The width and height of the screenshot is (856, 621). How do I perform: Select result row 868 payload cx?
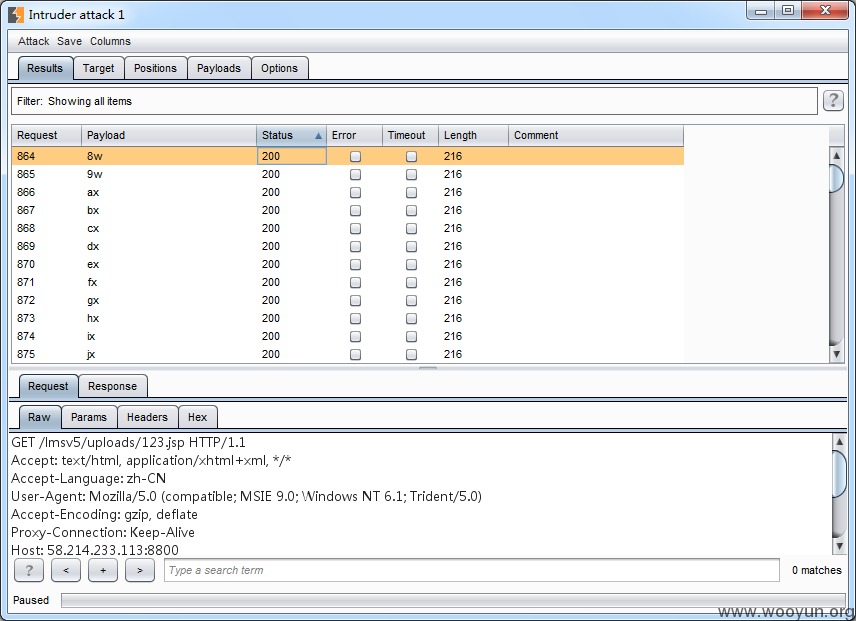point(348,228)
